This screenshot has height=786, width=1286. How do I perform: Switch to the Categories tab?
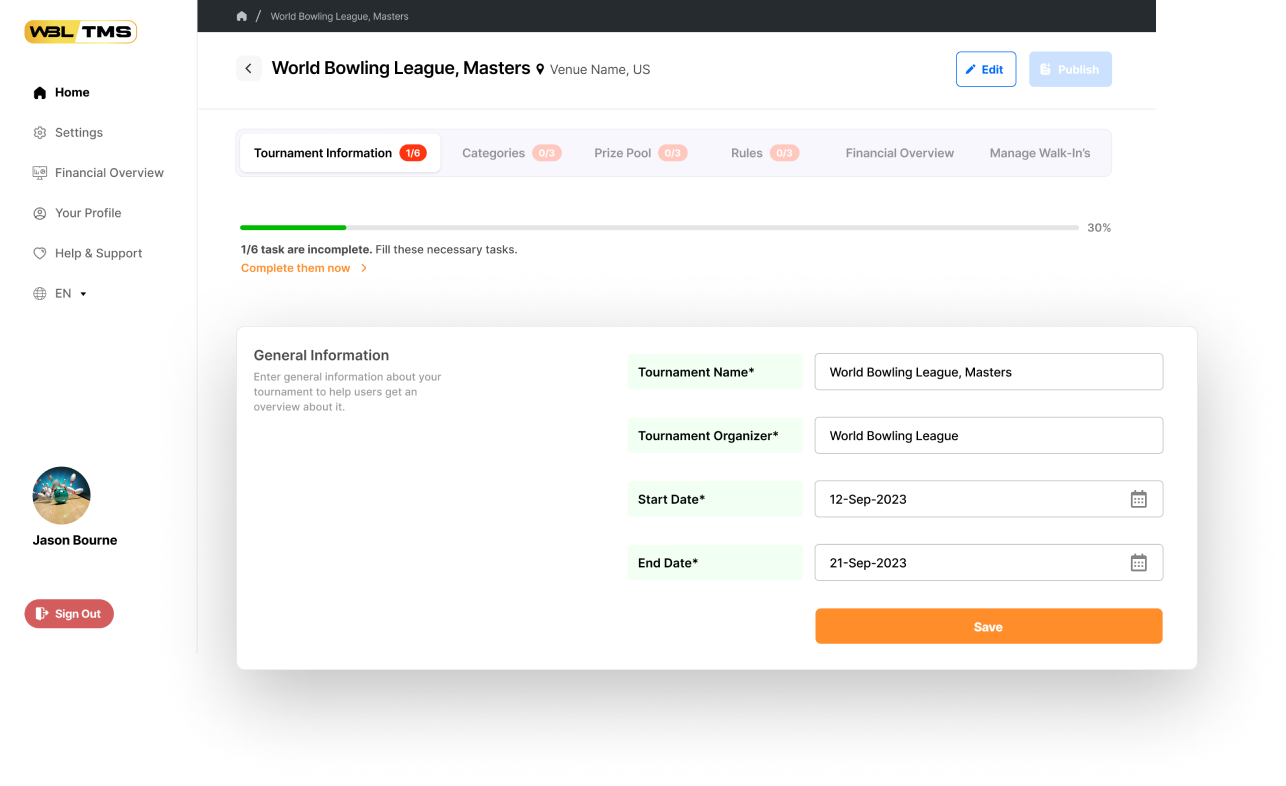click(x=510, y=153)
